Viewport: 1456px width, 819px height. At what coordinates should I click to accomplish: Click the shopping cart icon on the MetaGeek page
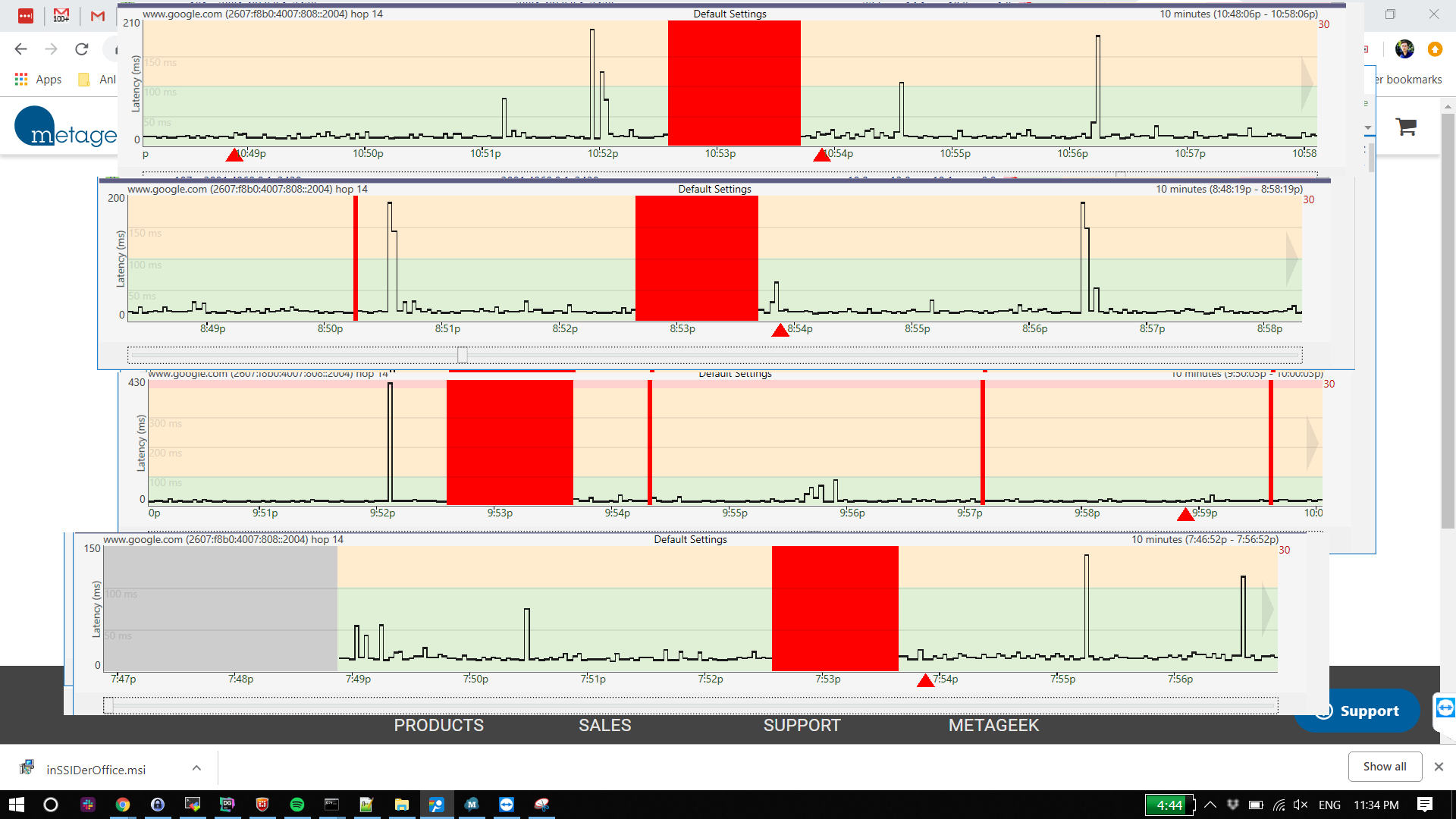[x=1407, y=127]
